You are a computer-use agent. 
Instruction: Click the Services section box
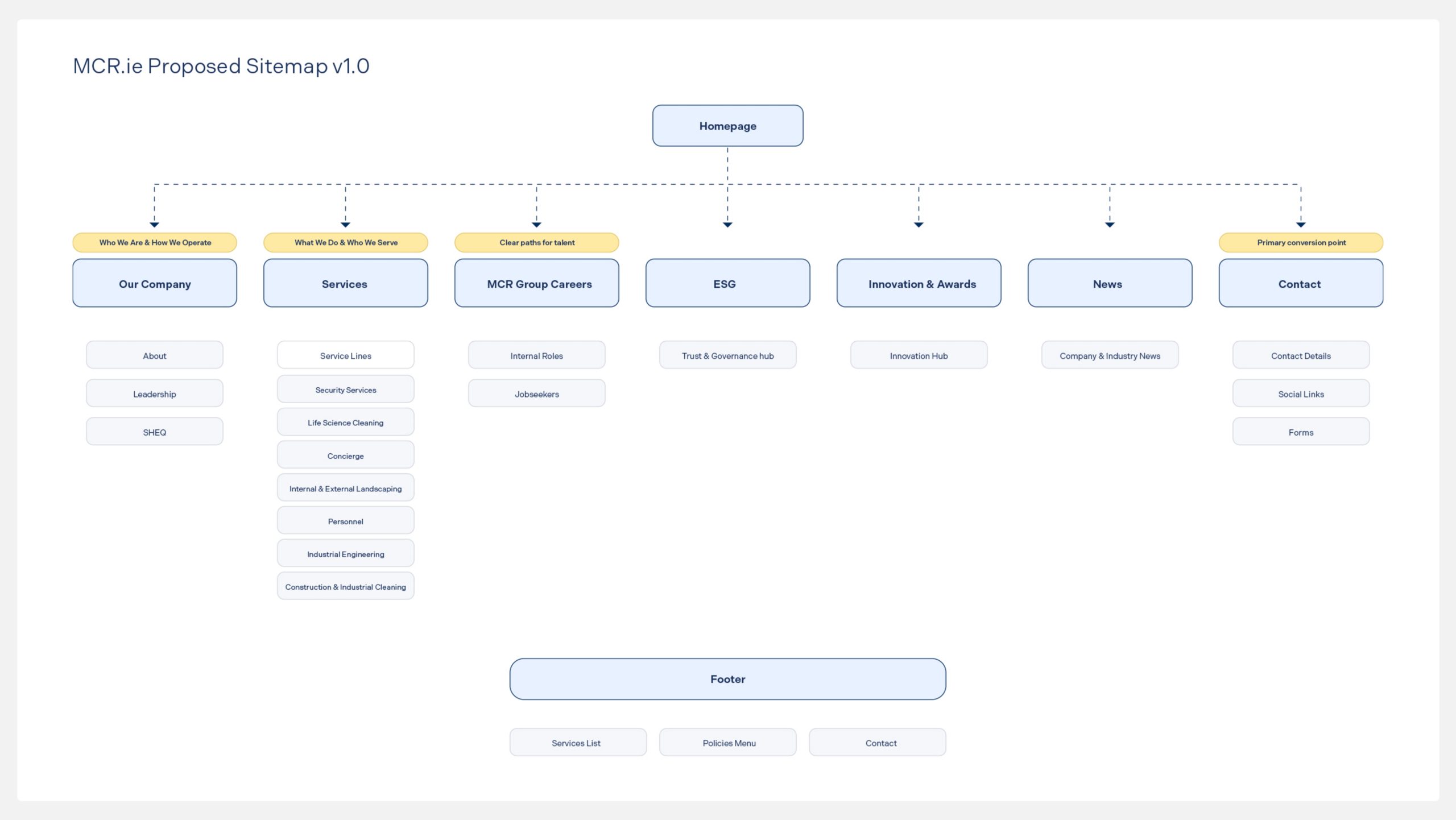(345, 283)
